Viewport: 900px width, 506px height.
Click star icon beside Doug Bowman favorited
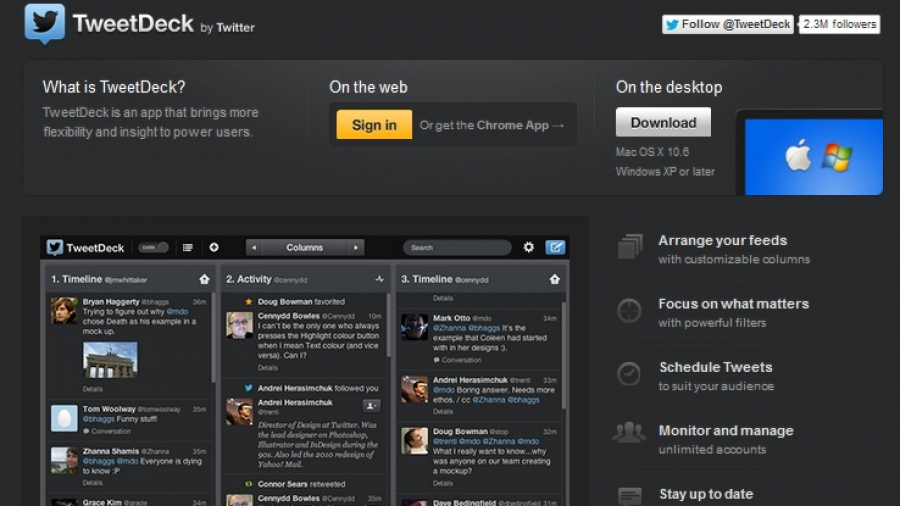[x=249, y=302]
